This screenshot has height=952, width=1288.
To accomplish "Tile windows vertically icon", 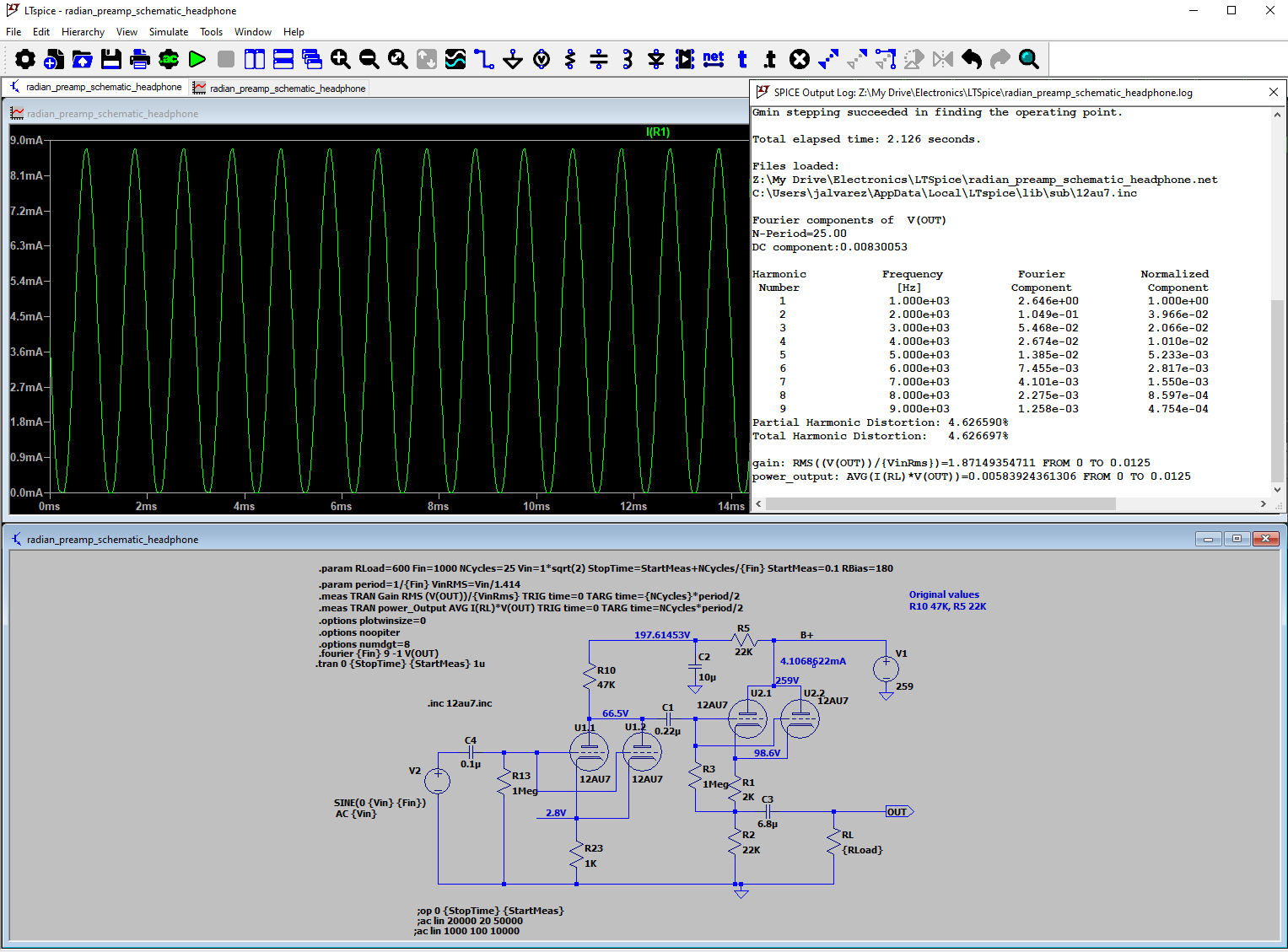I will tap(255, 59).
